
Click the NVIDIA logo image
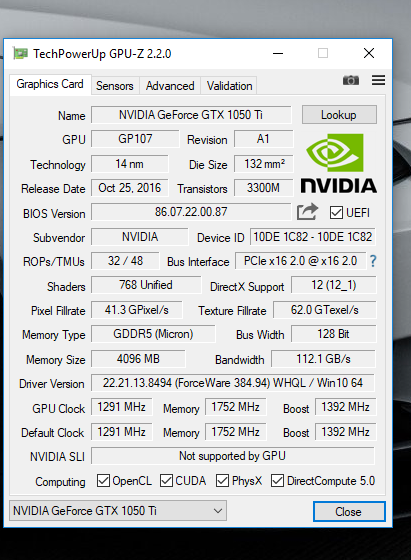[x=339, y=164]
